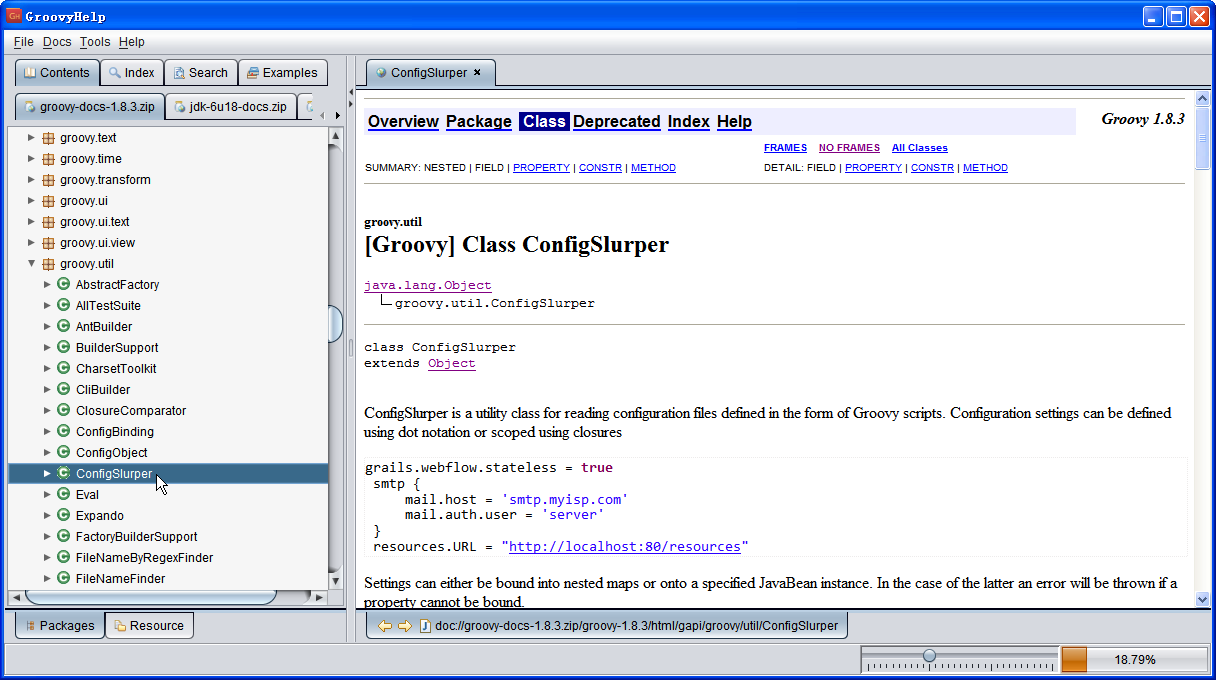The height and width of the screenshot is (680, 1216).
Task: Switch to the Packages bottom tab
Action: click(x=60, y=626)
